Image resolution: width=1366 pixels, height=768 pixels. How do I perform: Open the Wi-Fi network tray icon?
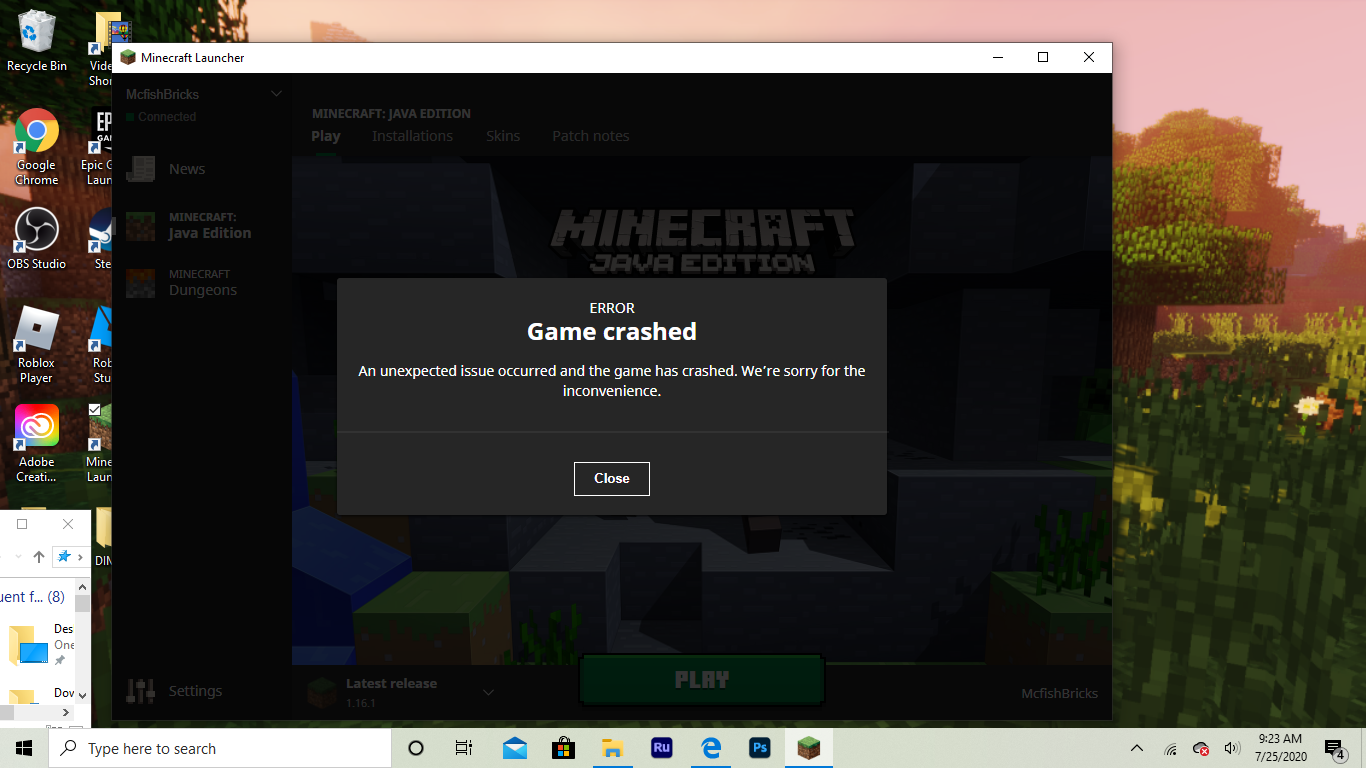click(x=1170, y=749)
